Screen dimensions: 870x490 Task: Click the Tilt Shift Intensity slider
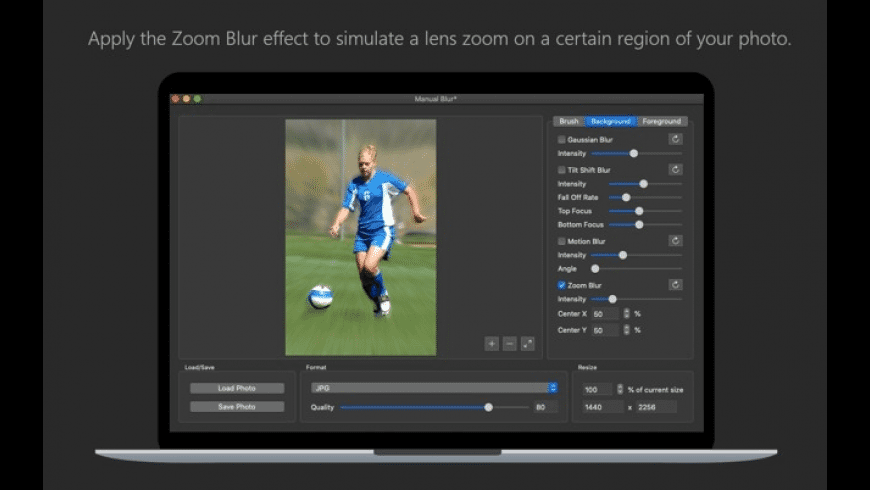(x=646, y=184)
